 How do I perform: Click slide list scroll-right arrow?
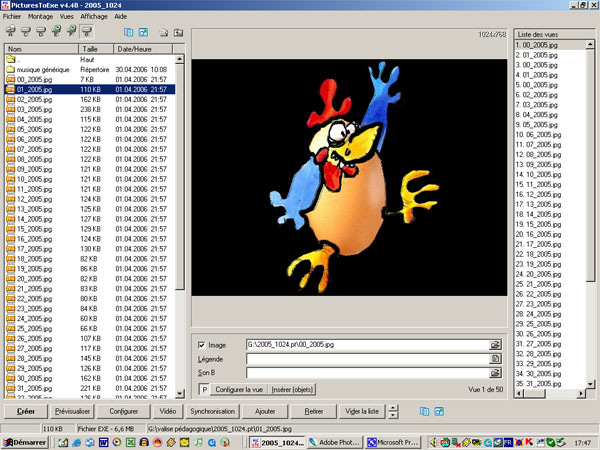point(581,393)
